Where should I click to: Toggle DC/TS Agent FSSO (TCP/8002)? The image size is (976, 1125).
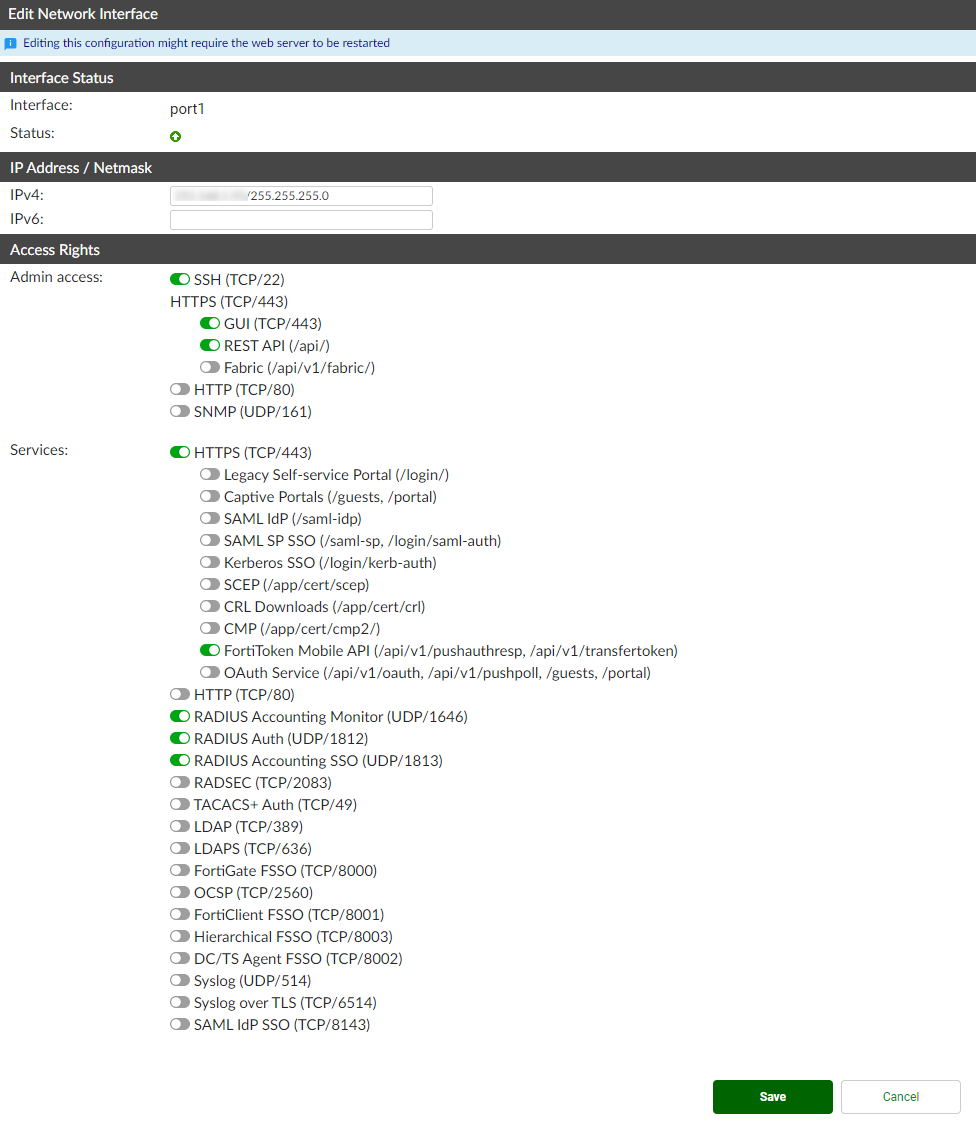[x=179, y=958]
